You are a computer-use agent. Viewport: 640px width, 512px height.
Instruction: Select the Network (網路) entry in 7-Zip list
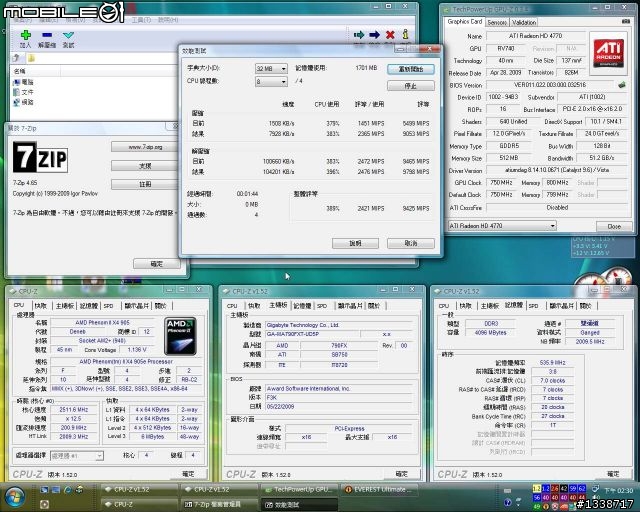(23, 102)
